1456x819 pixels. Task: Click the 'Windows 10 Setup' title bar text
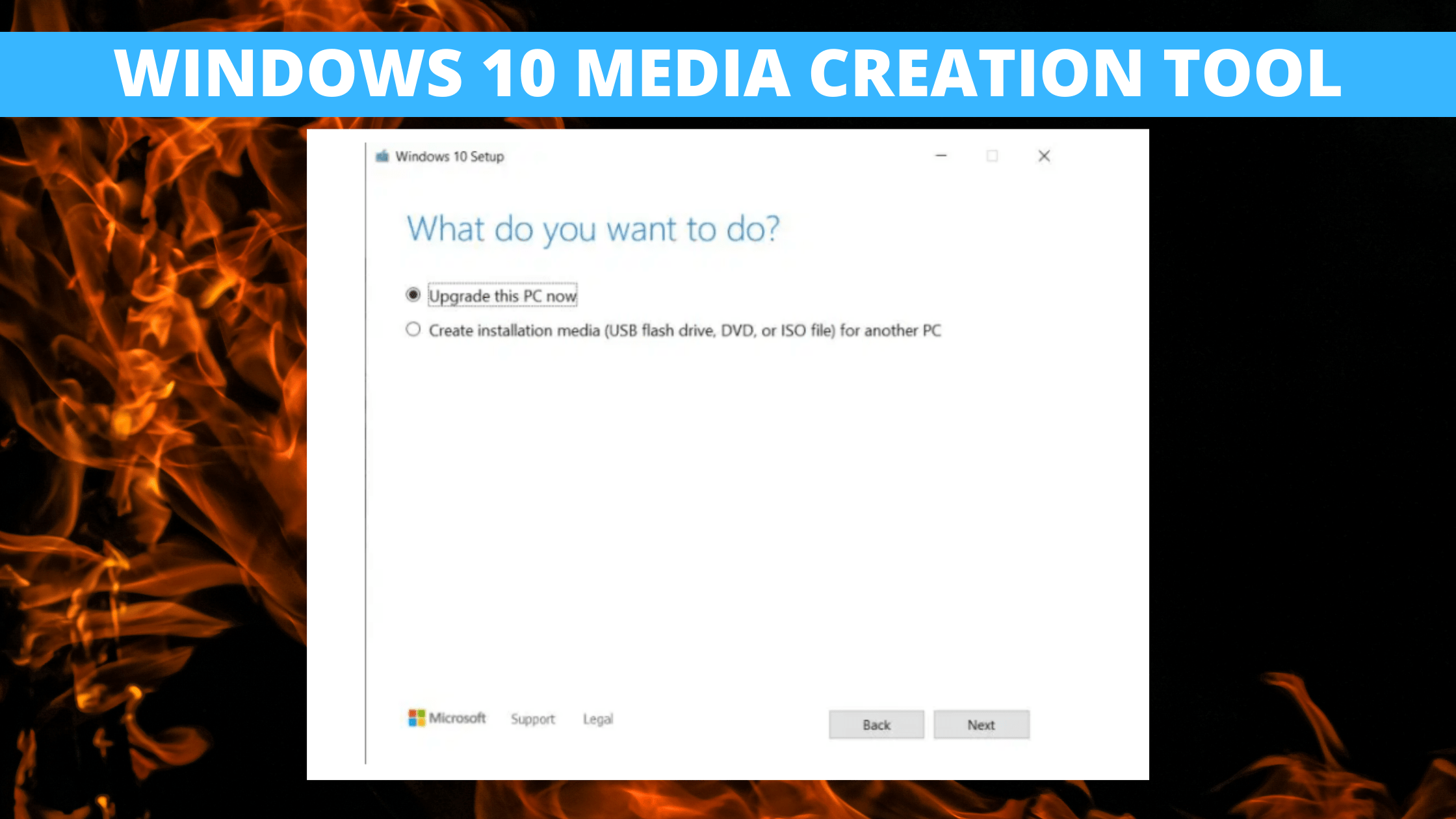449,157
